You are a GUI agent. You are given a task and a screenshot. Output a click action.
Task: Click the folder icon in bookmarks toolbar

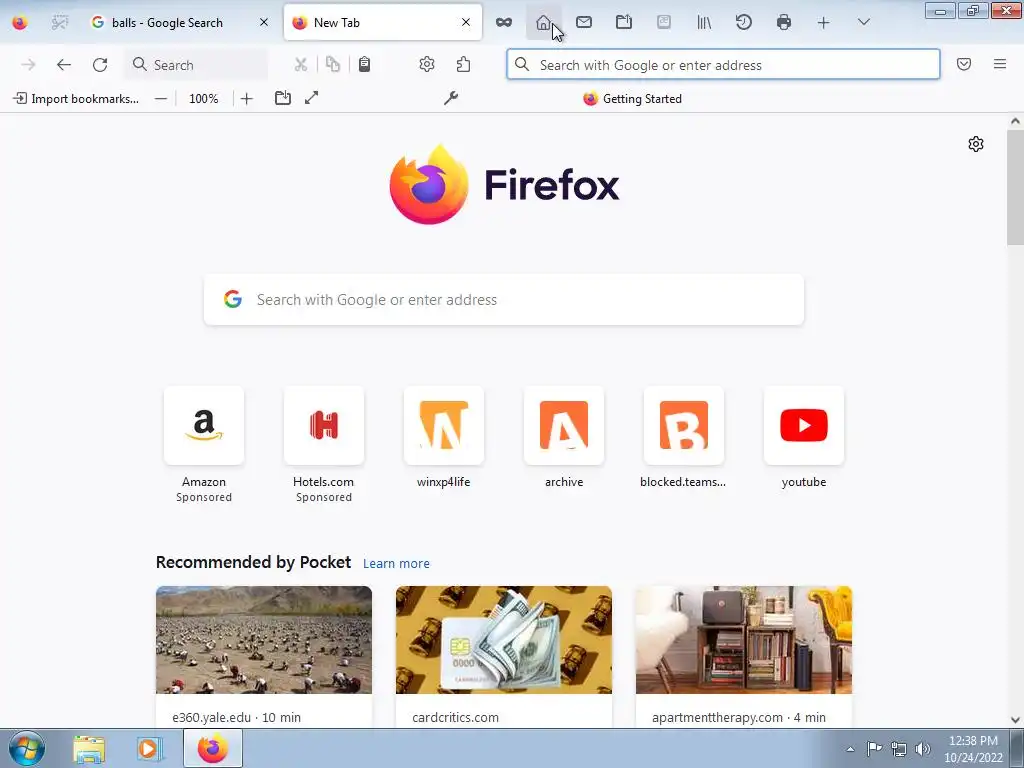pyautogui.click(x=283, y=99)
